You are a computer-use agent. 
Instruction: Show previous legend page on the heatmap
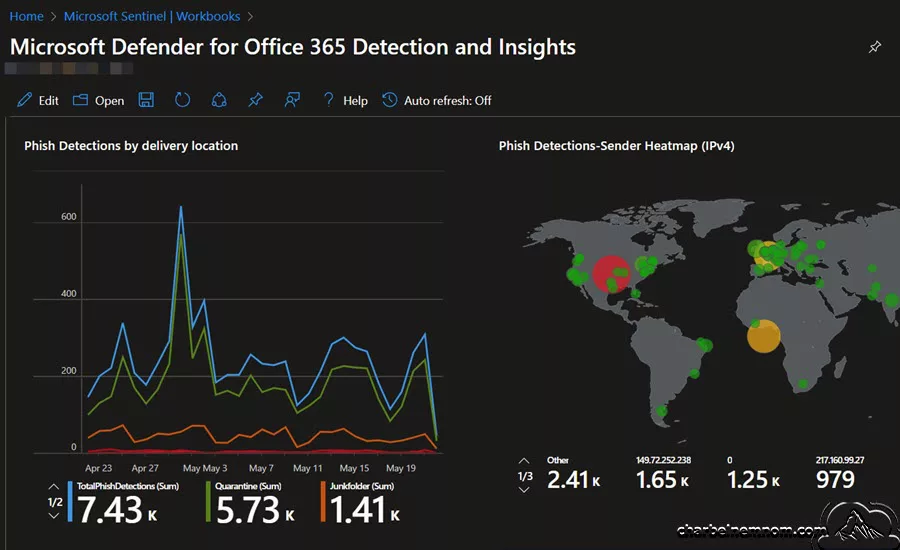click(x=524, y=461)
